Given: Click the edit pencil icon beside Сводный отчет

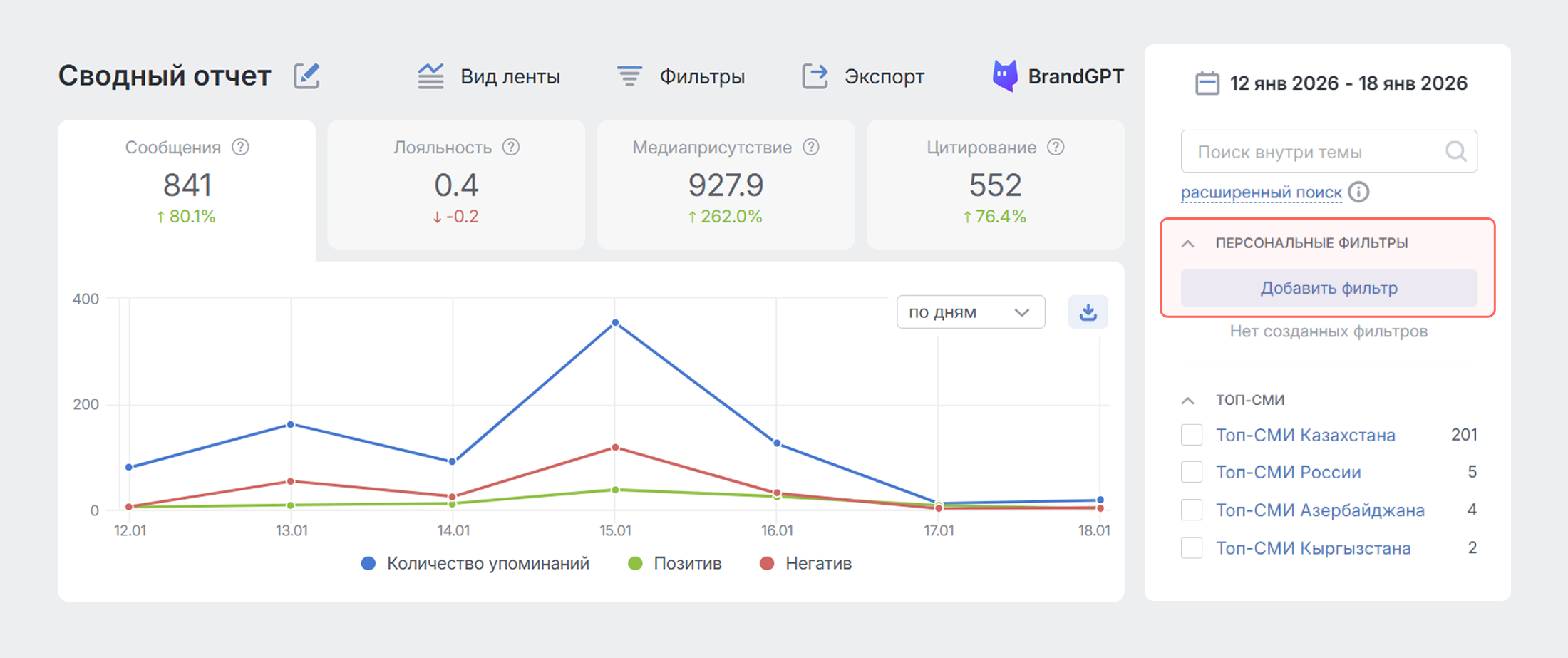Looking at the screenshot, I should click(x=307, y=76).
